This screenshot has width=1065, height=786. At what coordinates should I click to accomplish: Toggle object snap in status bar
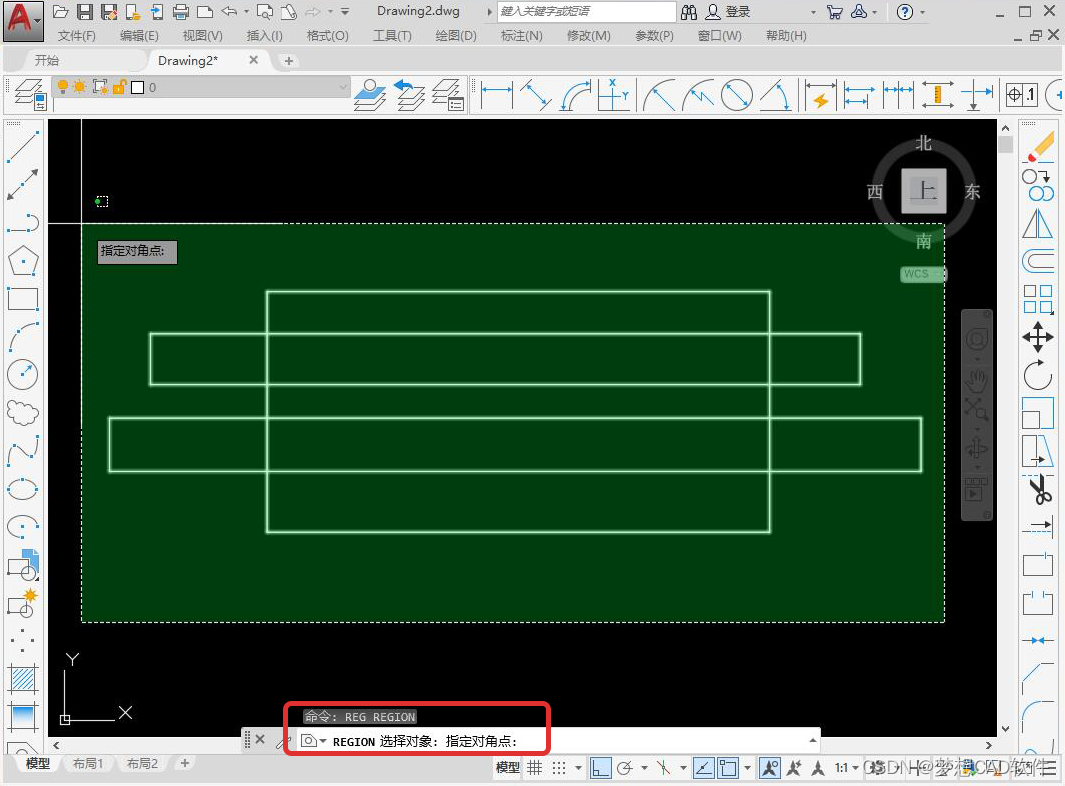click(727, 768)
